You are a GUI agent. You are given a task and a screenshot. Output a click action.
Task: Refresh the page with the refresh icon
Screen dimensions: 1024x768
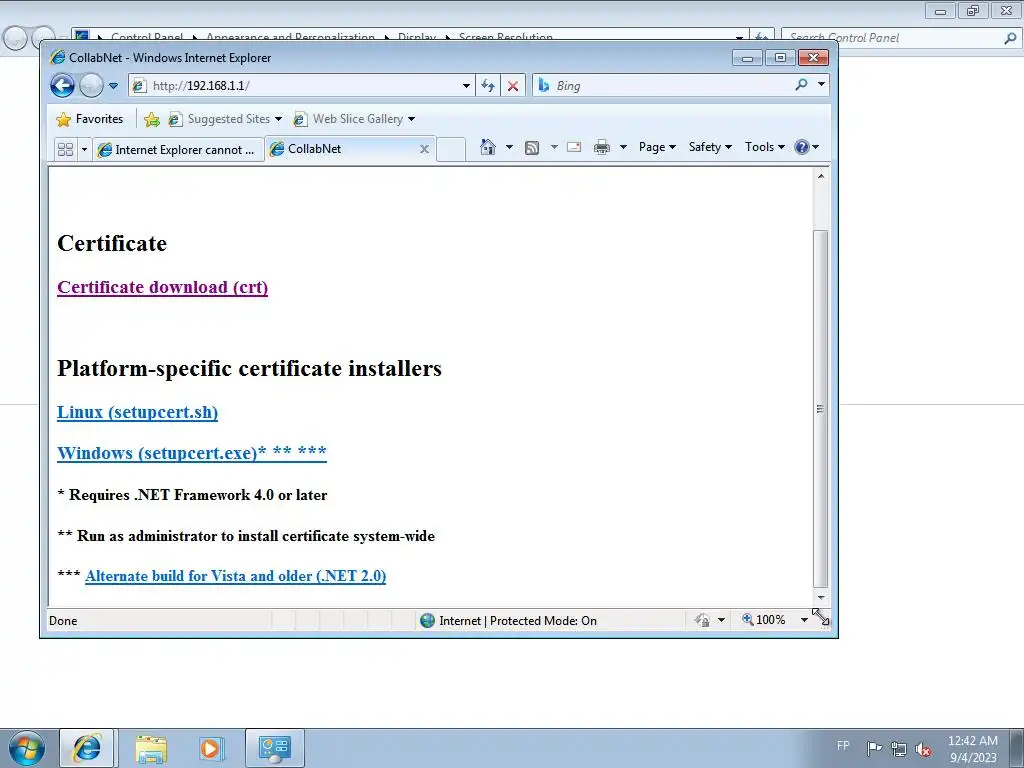[488, 86]
